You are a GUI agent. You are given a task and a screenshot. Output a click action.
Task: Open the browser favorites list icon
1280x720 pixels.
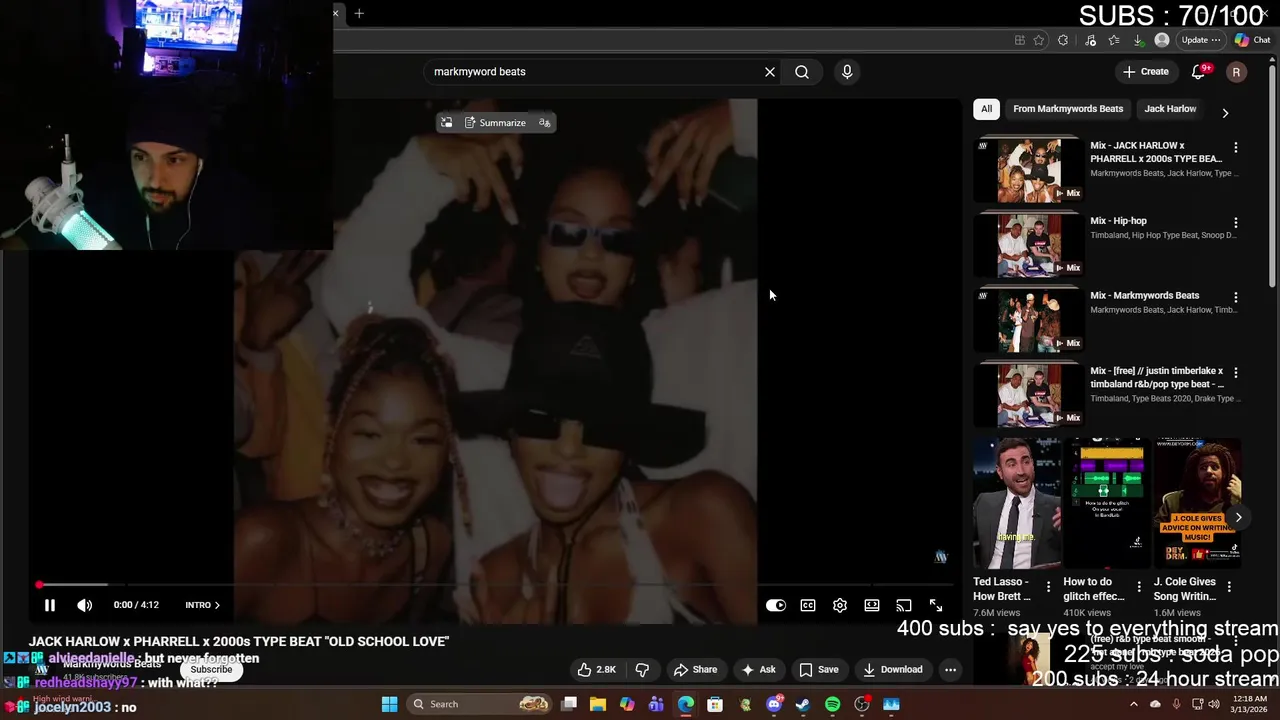coord(1114,40)
